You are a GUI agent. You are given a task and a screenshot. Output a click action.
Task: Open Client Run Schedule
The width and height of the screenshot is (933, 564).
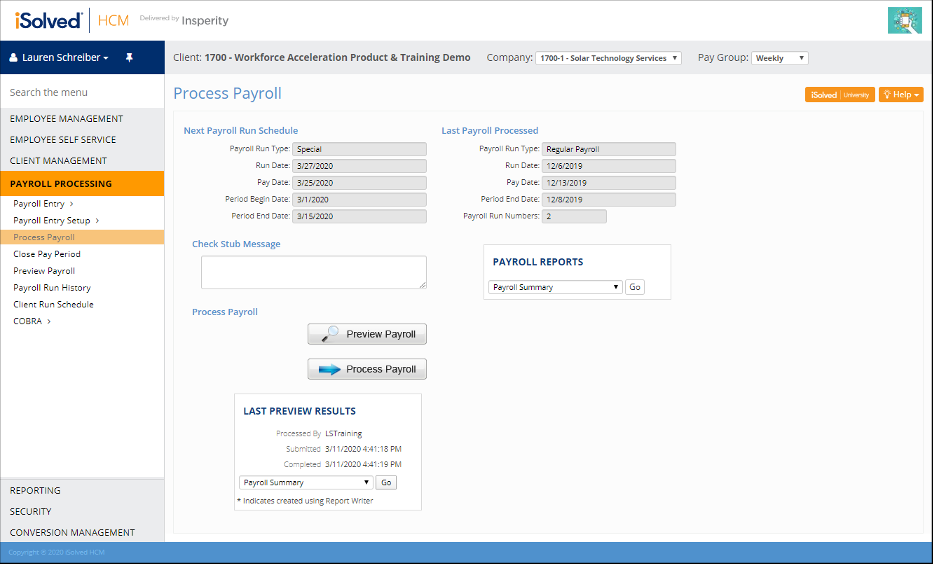(54, 304)
